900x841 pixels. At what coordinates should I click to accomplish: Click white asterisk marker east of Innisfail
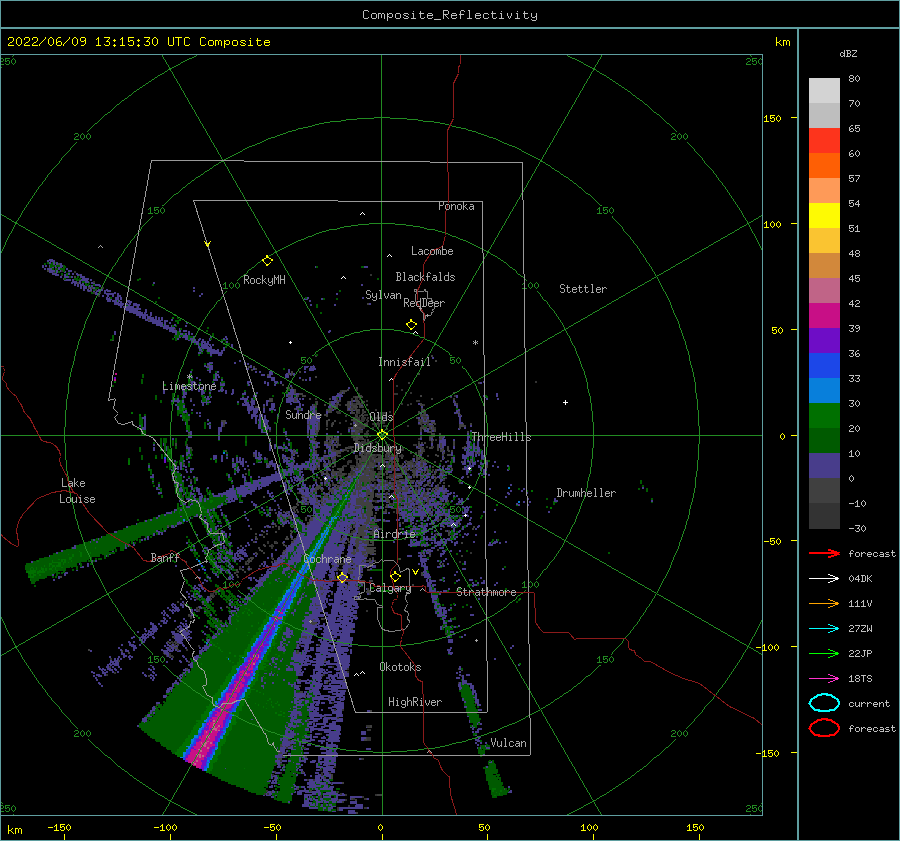point(475,343)
